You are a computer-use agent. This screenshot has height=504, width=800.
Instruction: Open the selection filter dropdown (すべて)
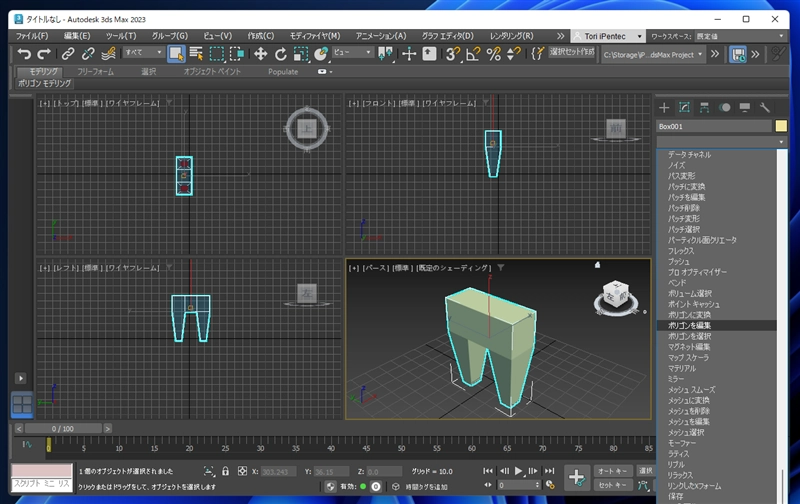click(x=143, y=53)
